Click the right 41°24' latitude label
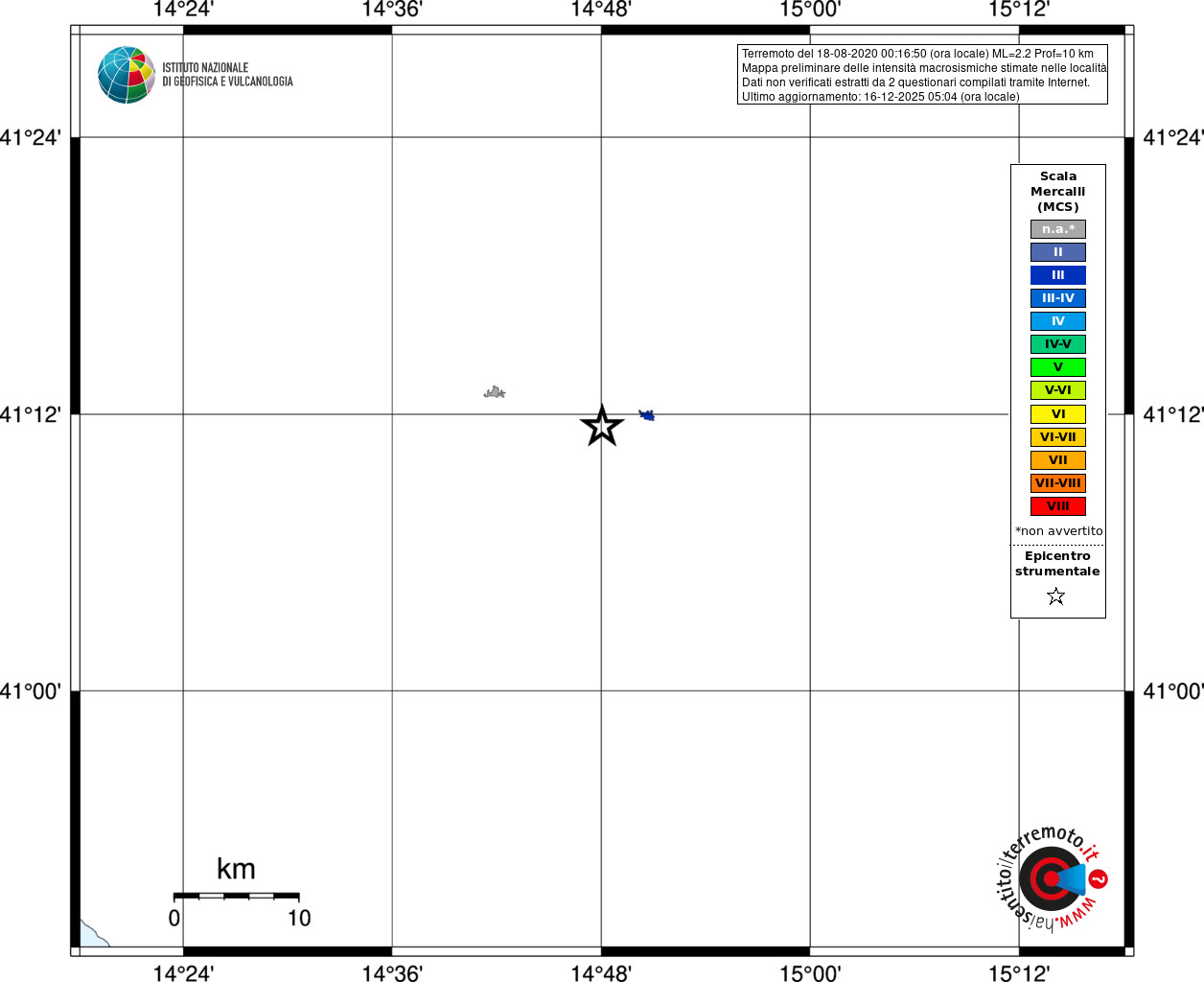Image resolution: width=1204 pixels, height=982 pixels. pos(1173,137)
